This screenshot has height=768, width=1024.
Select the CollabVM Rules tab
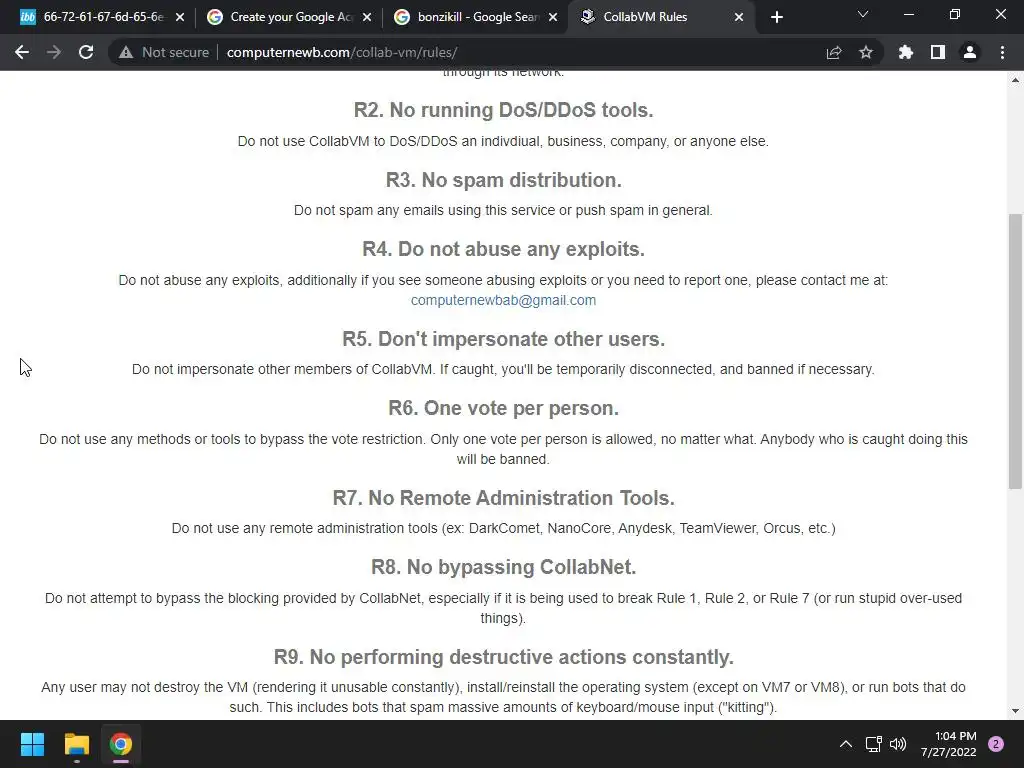click(660, 17)
